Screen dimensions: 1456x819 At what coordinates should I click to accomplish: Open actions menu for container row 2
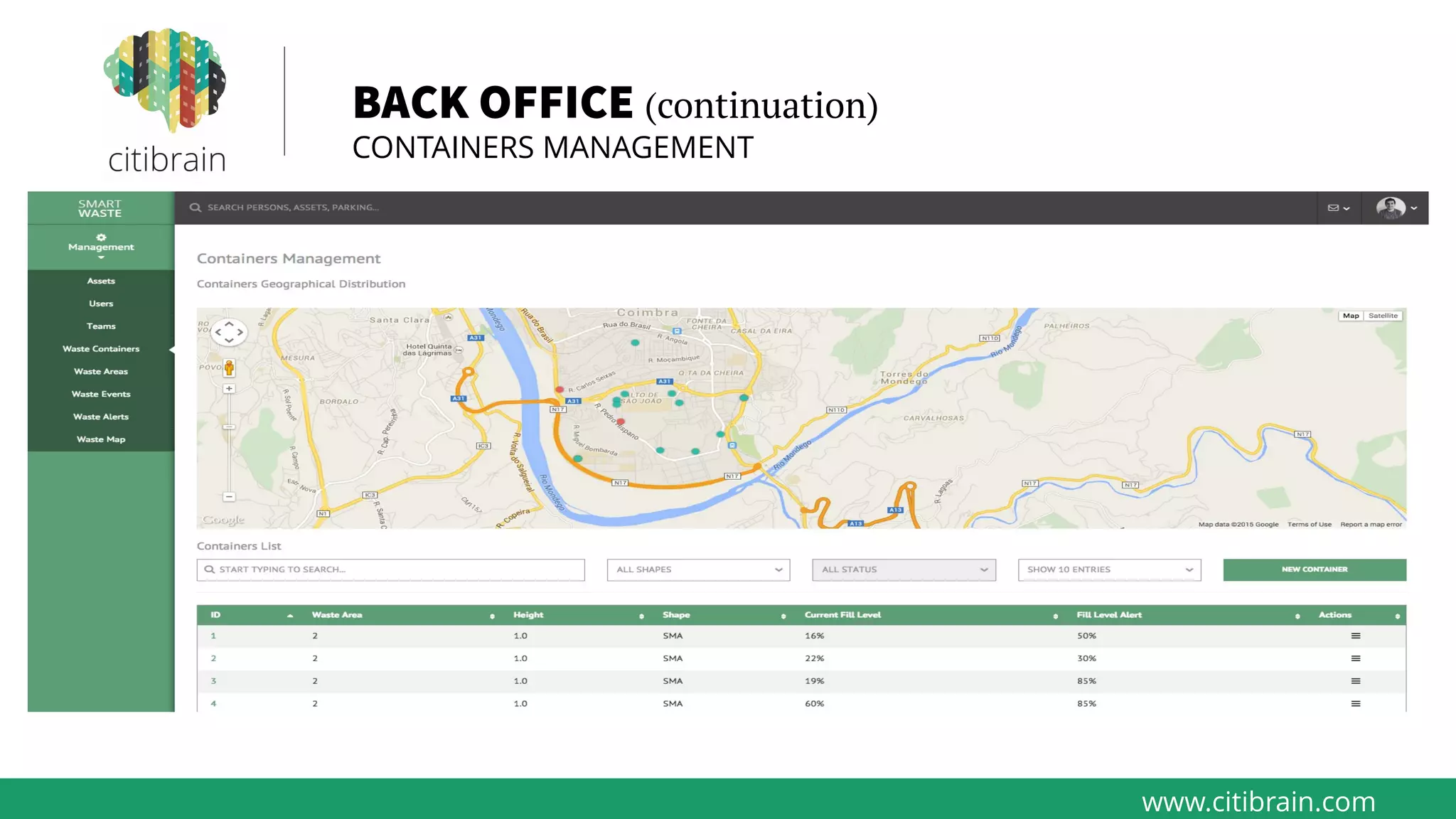coord(1356,659)
